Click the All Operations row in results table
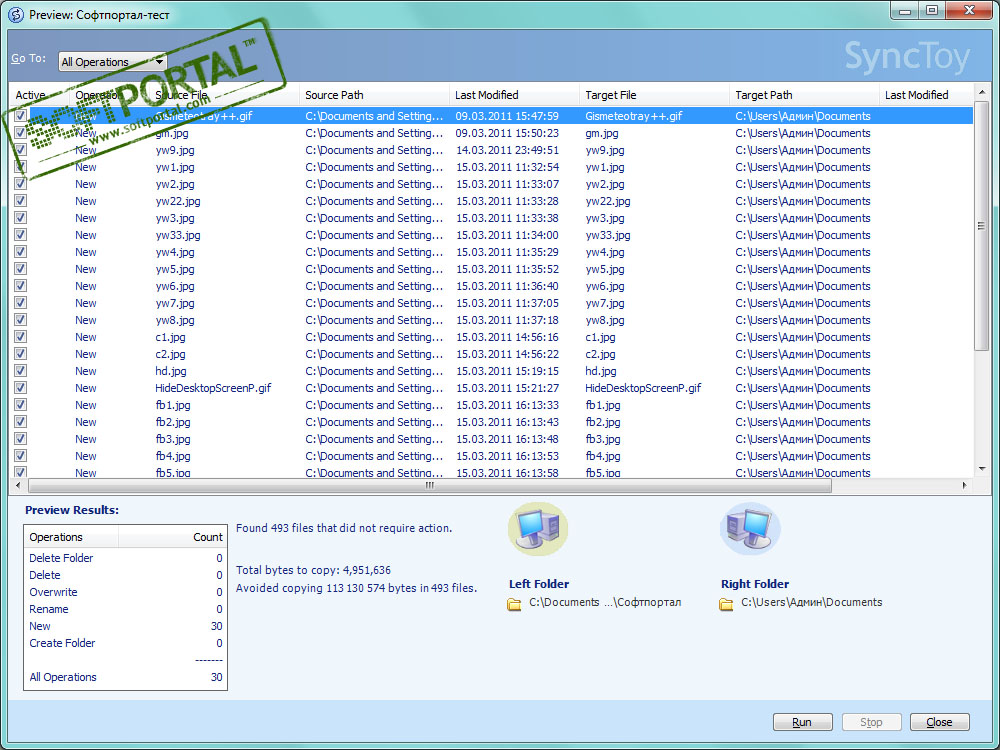This screenshot has width=1000, height=750. click(126, 677)
